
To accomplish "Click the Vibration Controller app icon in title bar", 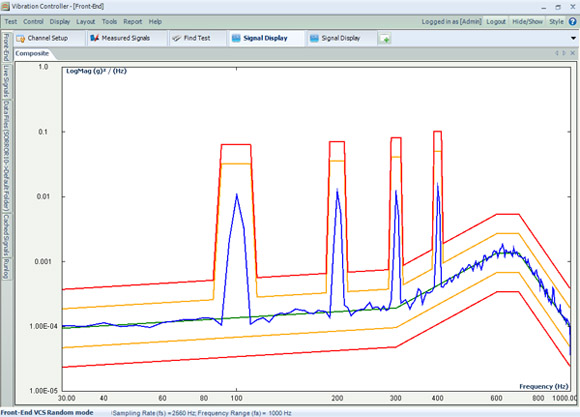I will (5, 6).
